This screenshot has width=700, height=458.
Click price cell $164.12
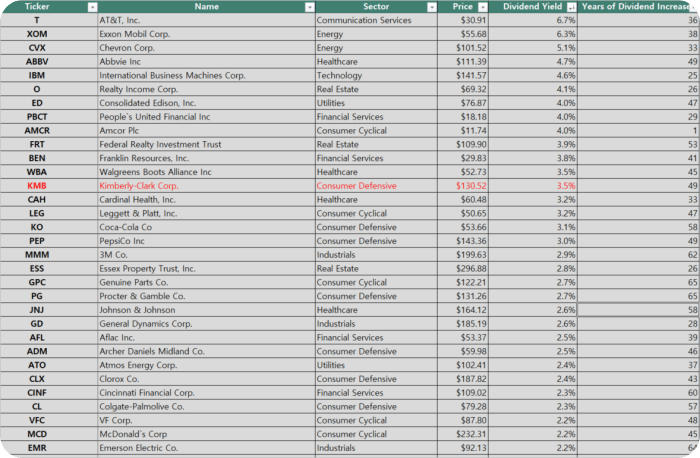(463, 311)
